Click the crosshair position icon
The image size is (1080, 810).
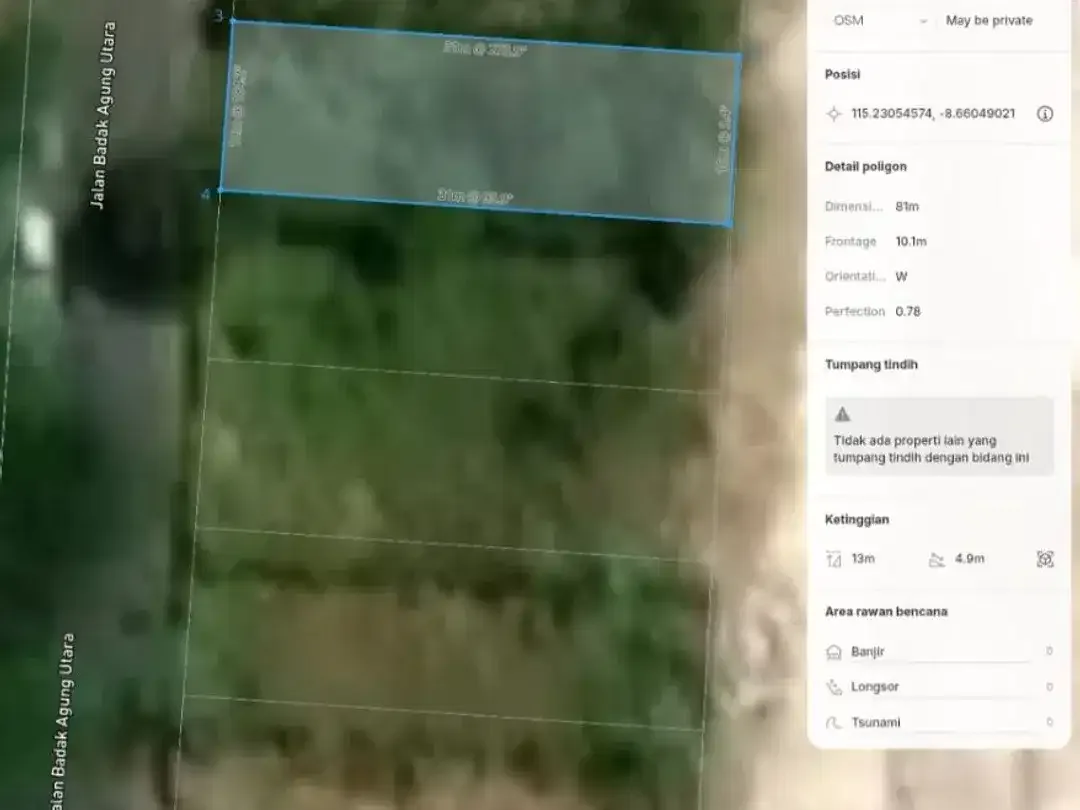pyautogui.click(x=833, y=114)
